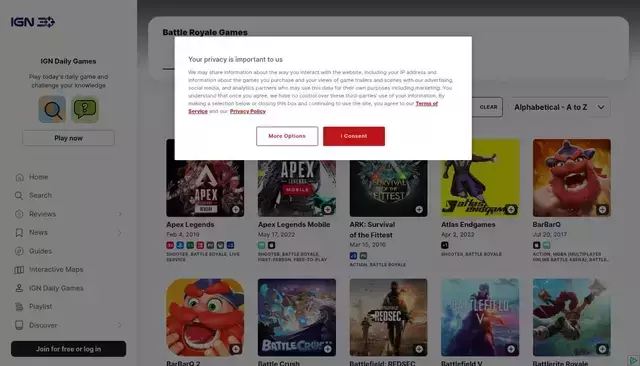Click the More Options button

click(287, 136)
